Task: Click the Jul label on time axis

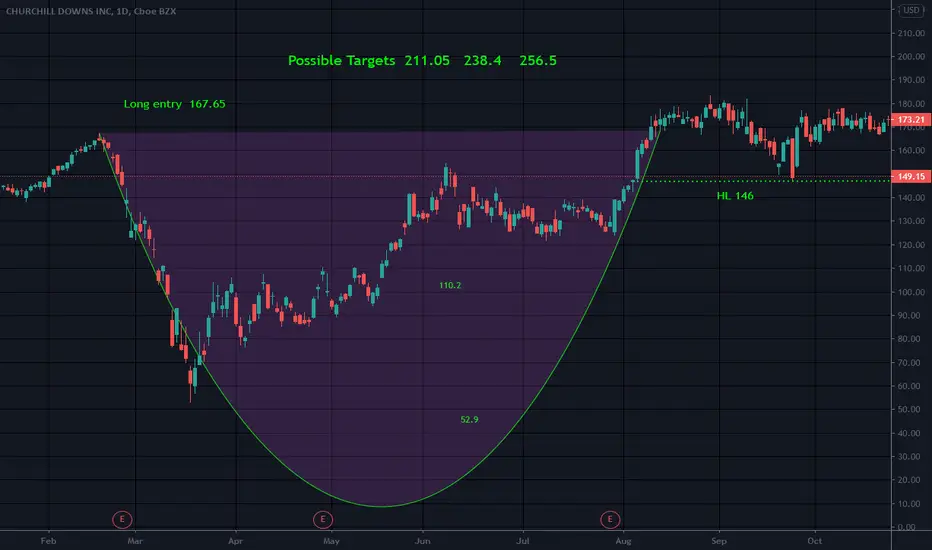Action: tap(522, 541)
